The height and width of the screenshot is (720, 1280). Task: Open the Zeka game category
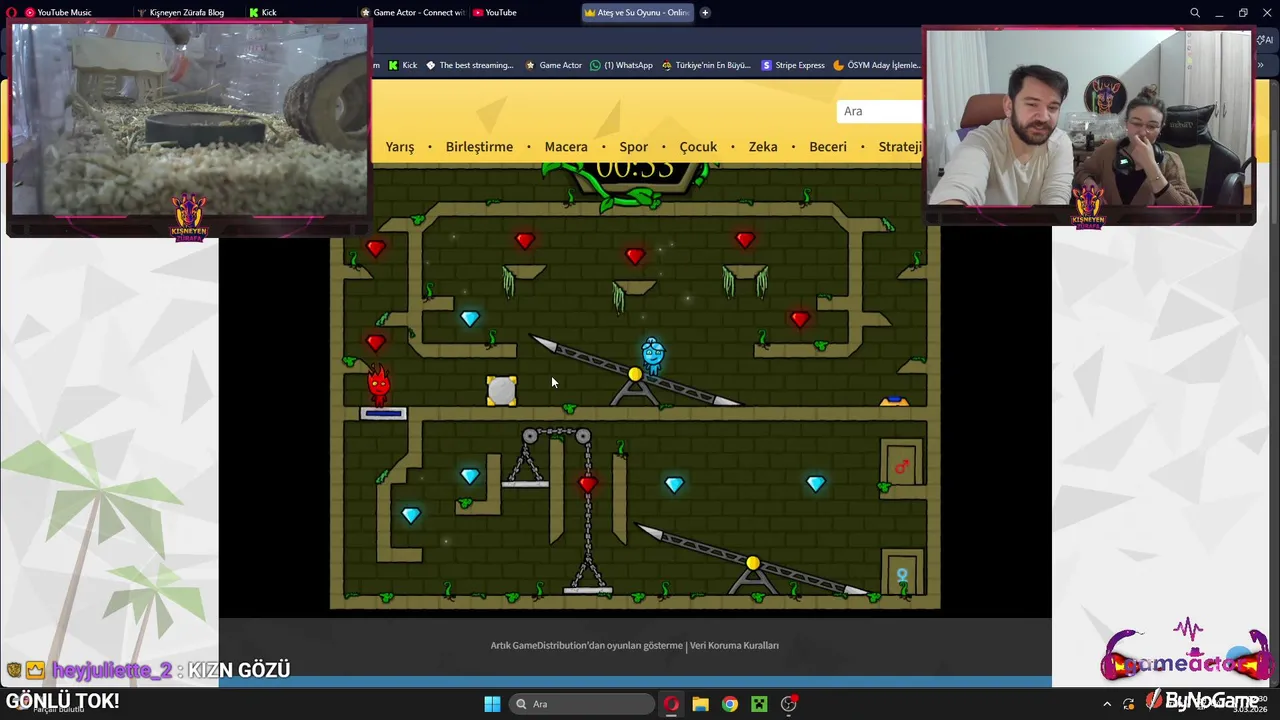click(763, 147)
